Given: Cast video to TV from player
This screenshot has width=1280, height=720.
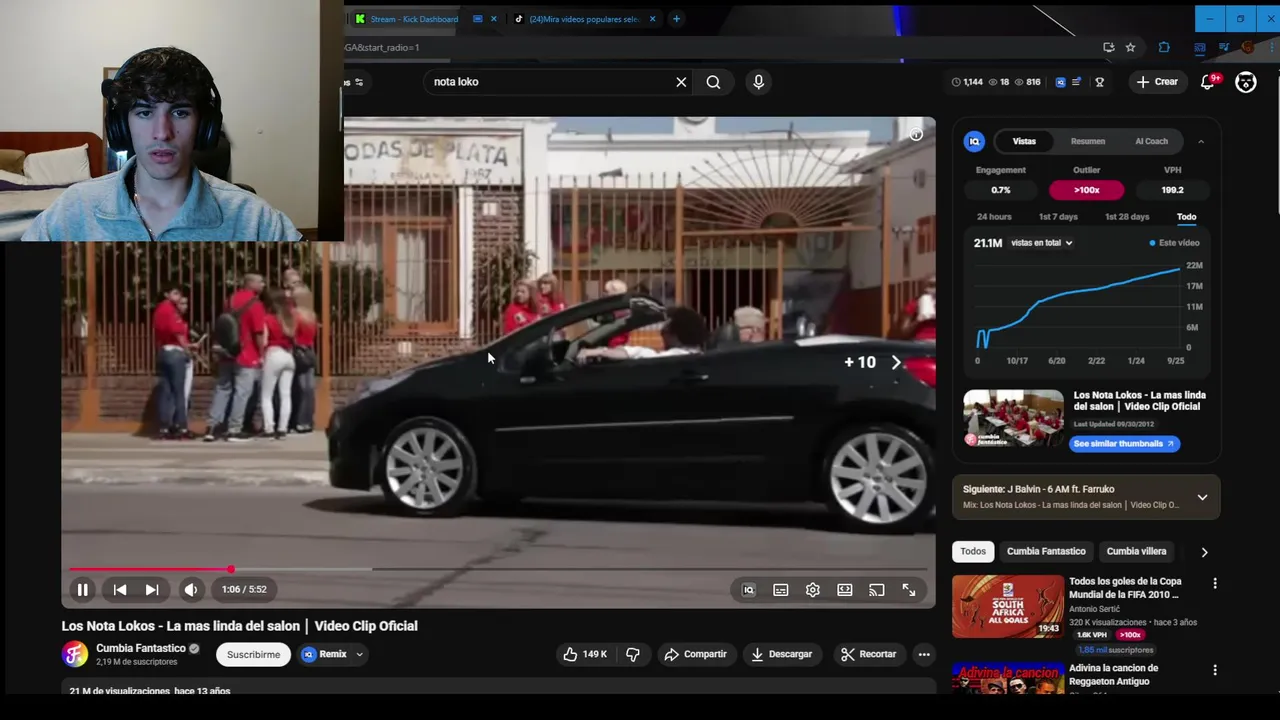Looking at the screenshot, I should (x=877, y=590).
